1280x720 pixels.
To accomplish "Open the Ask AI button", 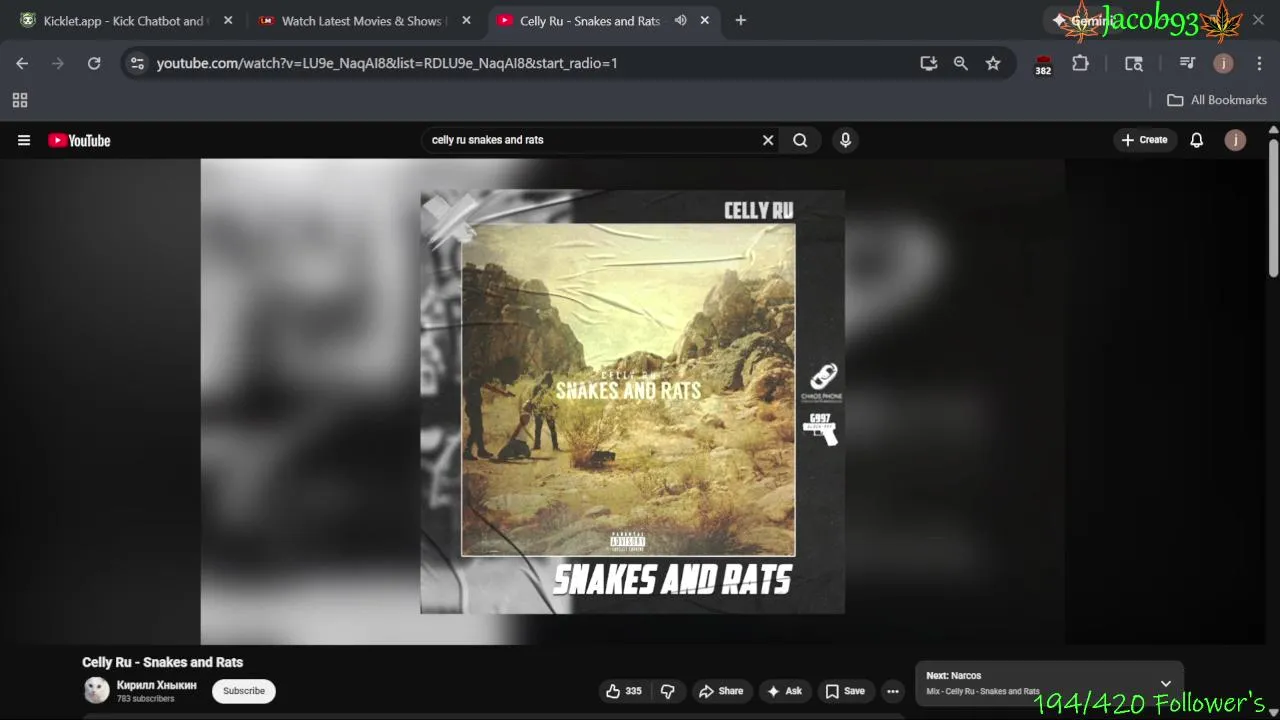I will point(784,691).
